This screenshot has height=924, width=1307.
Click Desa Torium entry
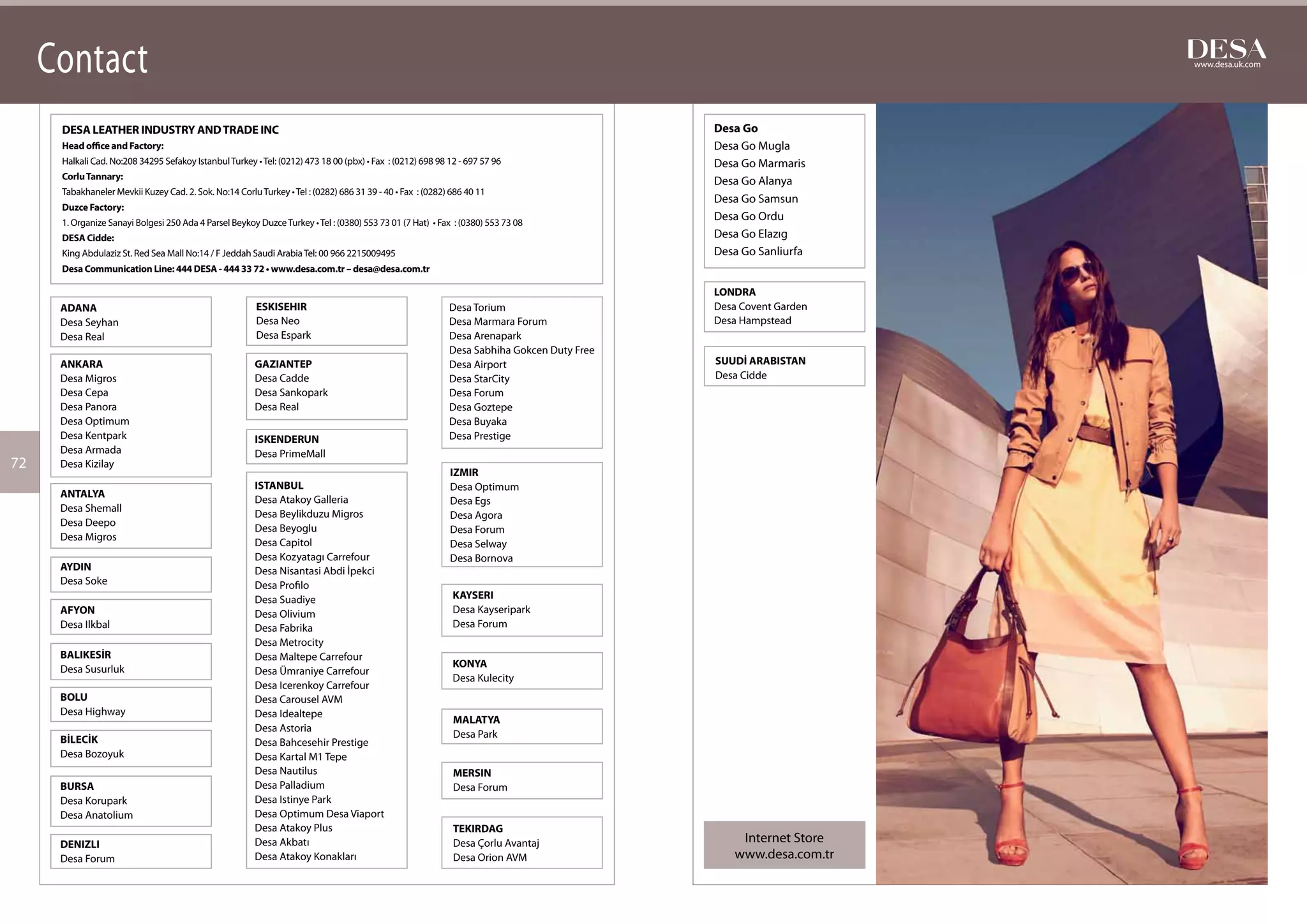(x=477, y=308)
